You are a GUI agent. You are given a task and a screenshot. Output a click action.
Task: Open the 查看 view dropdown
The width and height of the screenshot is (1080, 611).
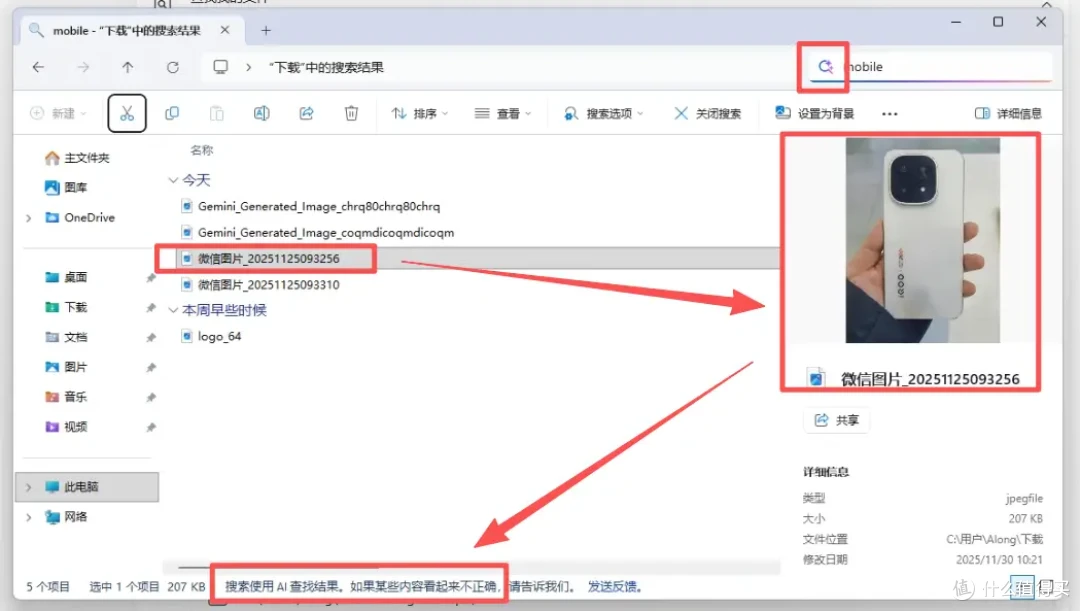point(503,113)
